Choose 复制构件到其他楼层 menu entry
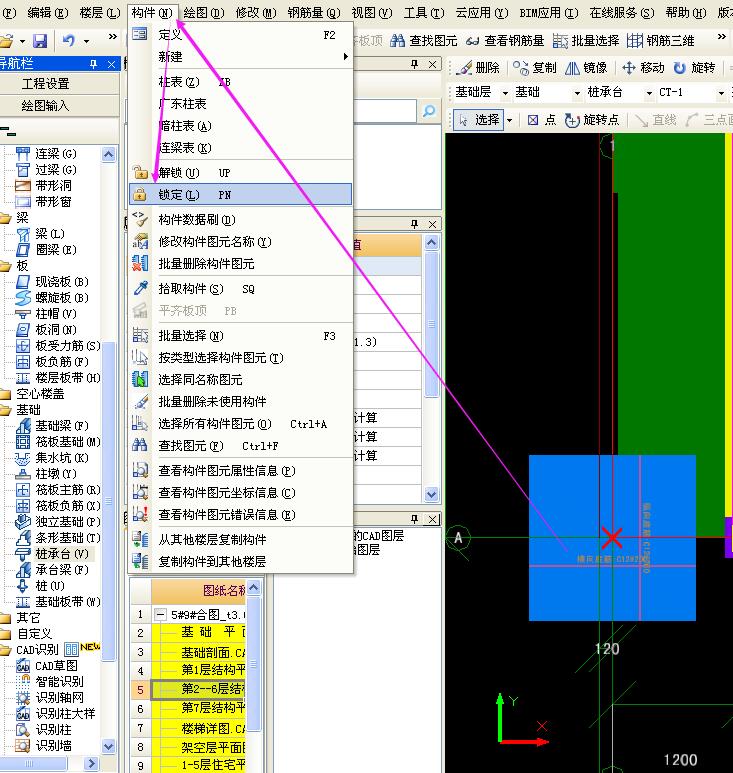 point(241,562)
